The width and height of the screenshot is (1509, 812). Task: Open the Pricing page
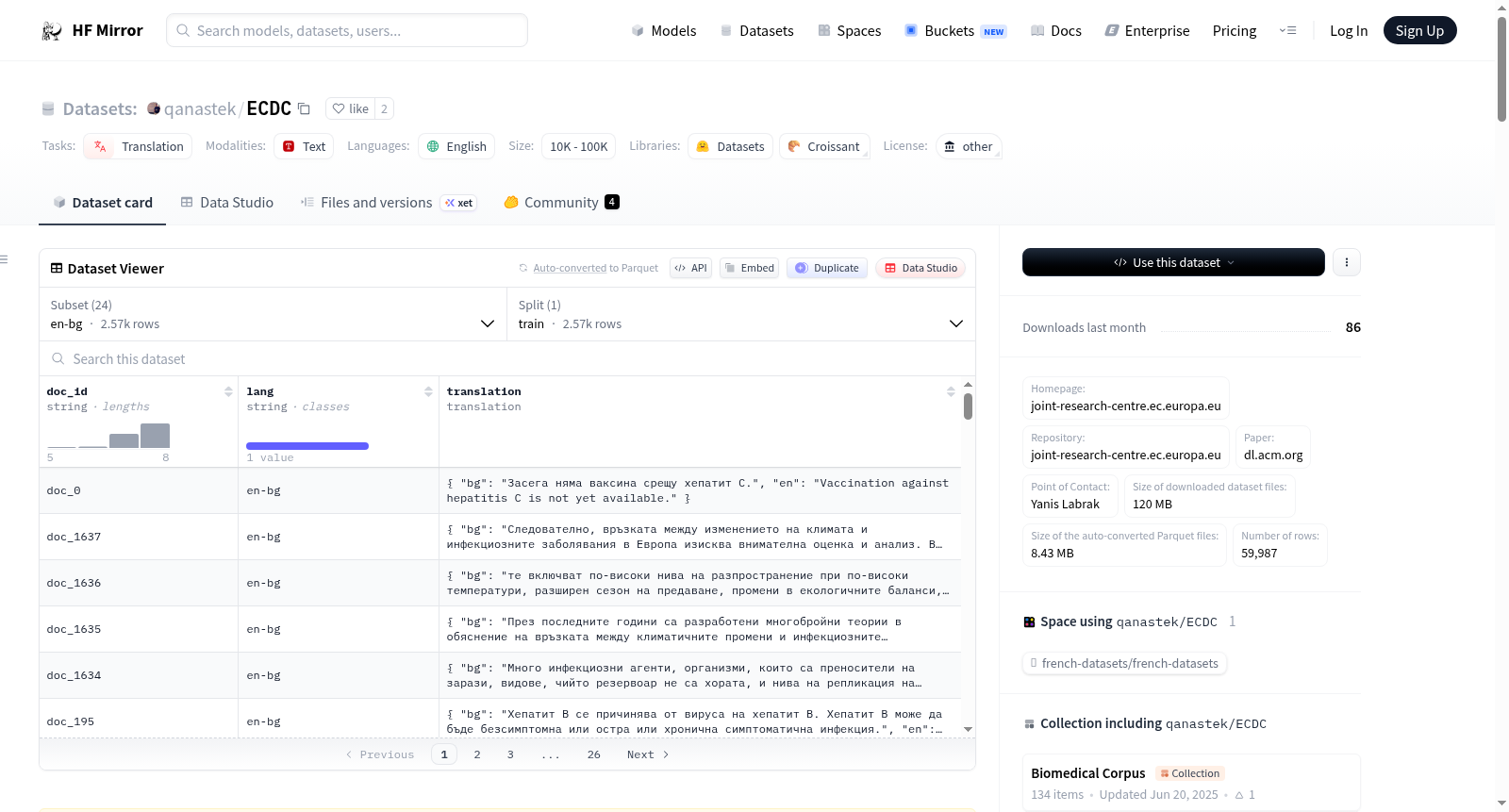point(1235,30)
